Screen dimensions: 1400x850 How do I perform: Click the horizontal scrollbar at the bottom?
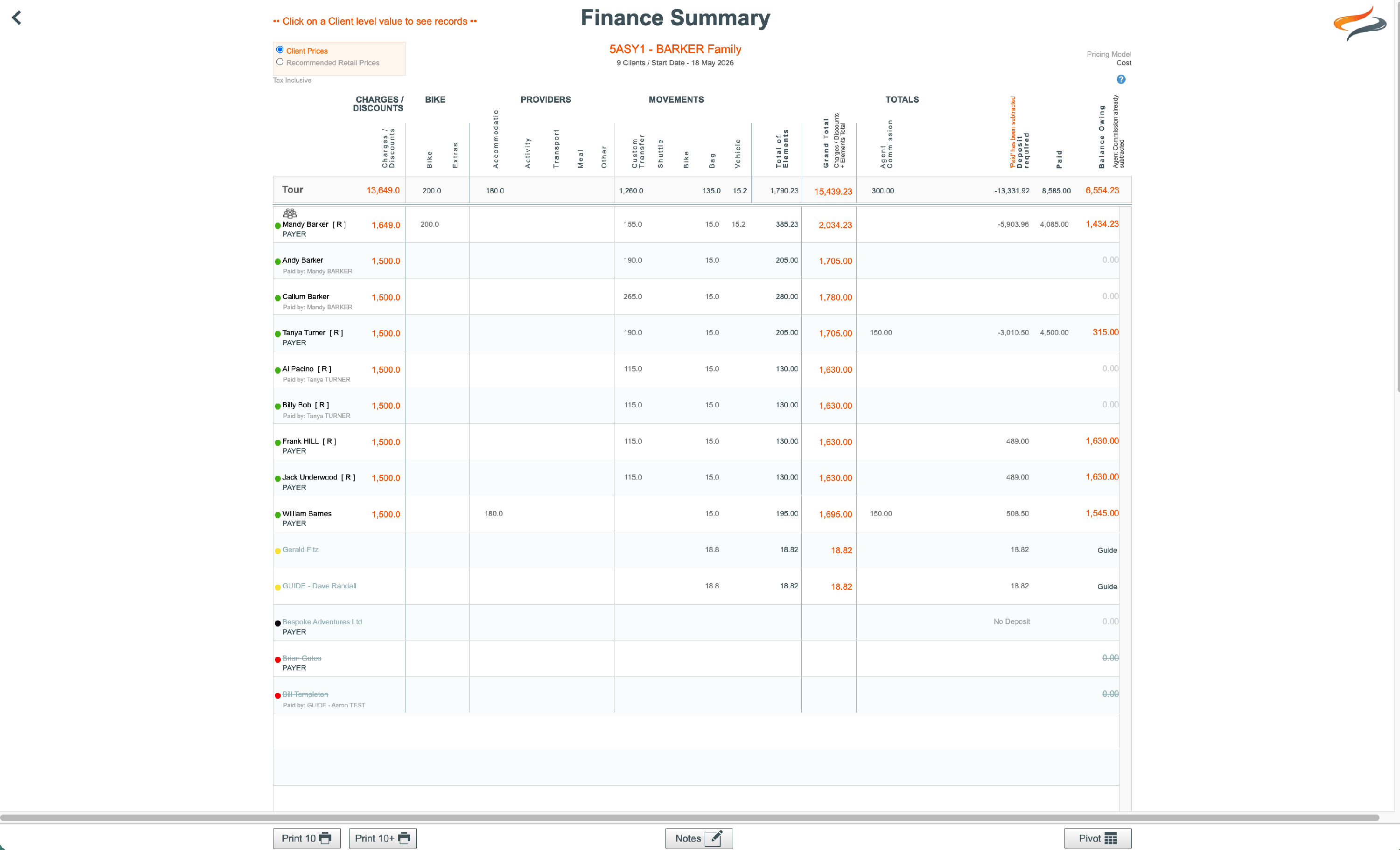pyautogui.click(x=690, y=818)
